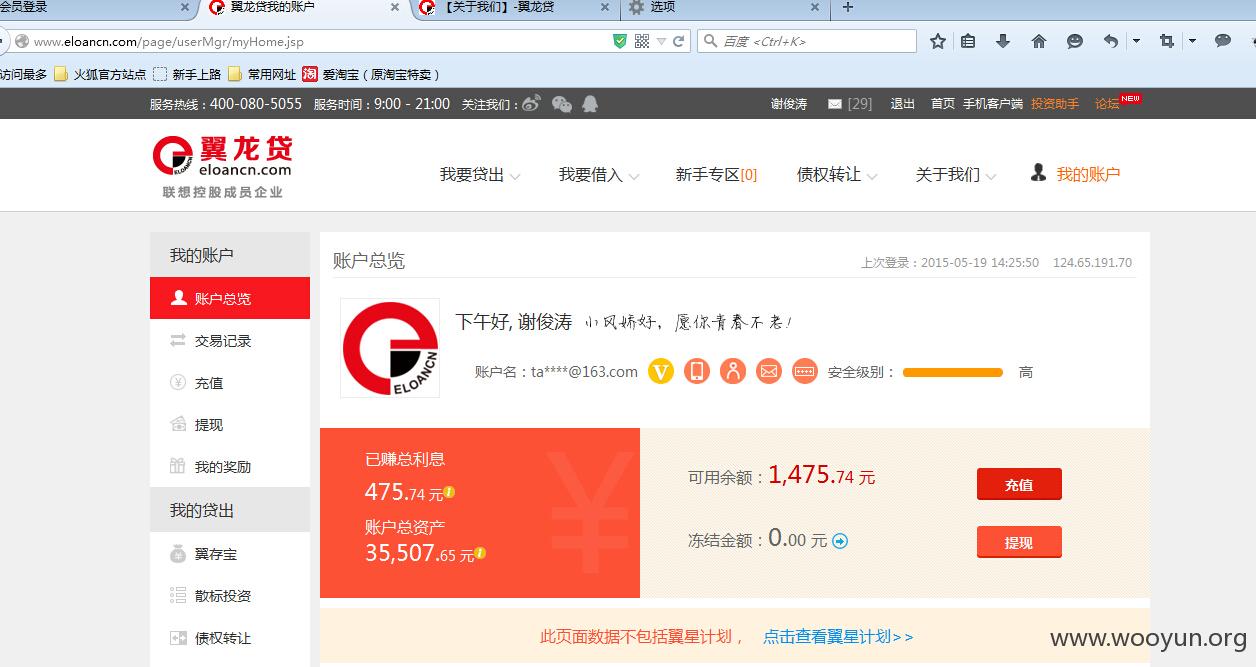Expand 我要借入 navigation menu
The height and width of the screenshot is (667, 1256).
click(x=599, y=175)
